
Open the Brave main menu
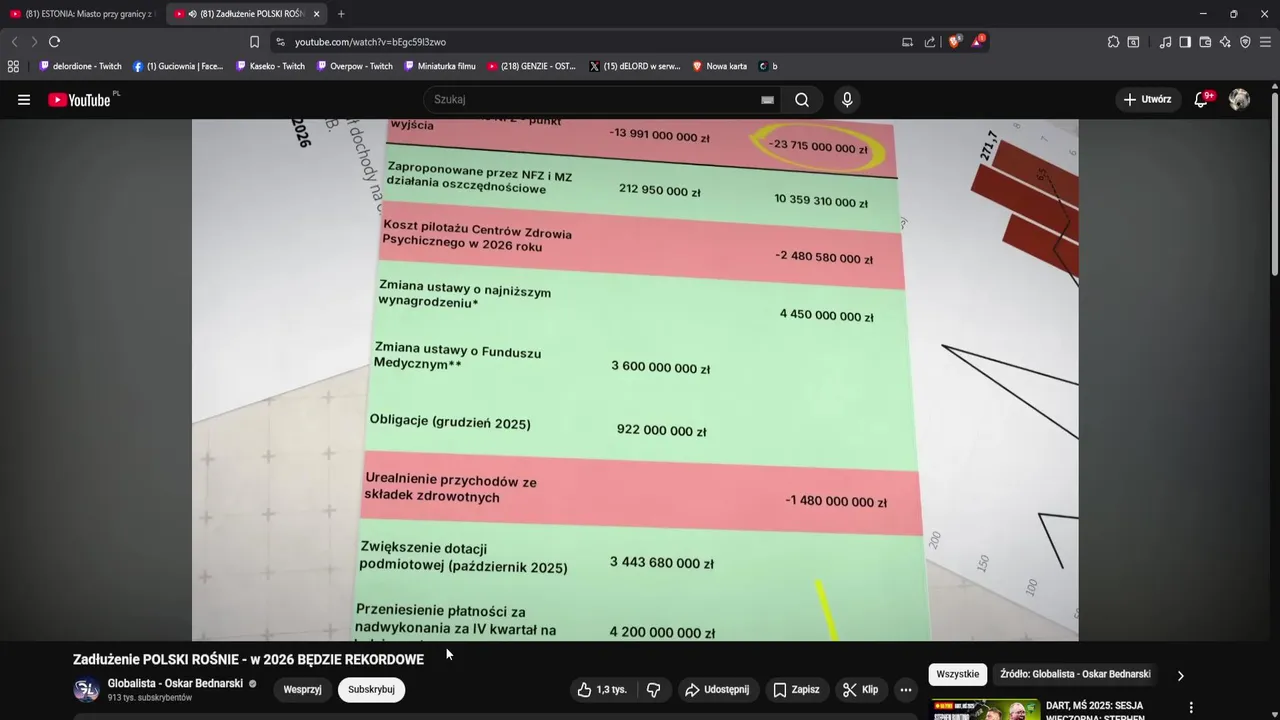(1265, 42)
